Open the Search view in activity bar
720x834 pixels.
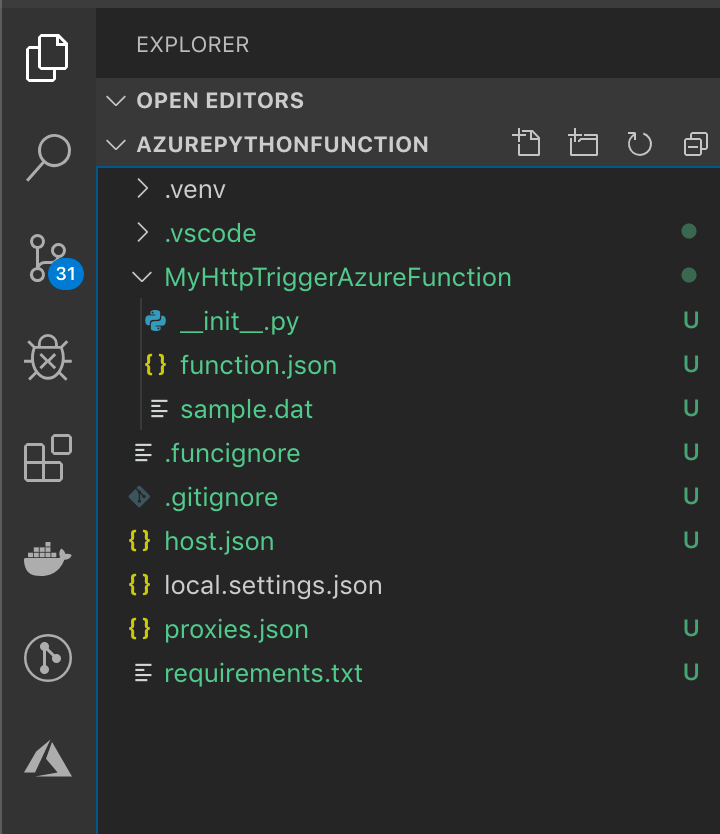(47, 156)
